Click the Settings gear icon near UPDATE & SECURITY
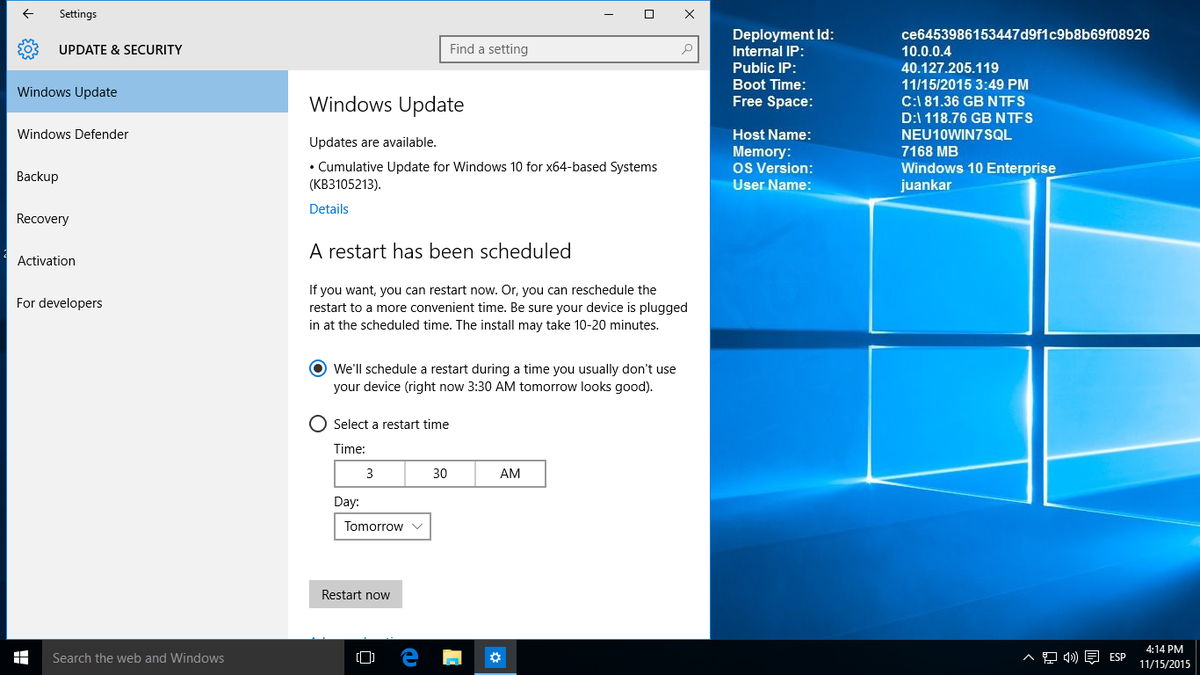1200x675 pixels. pos(29,48)
